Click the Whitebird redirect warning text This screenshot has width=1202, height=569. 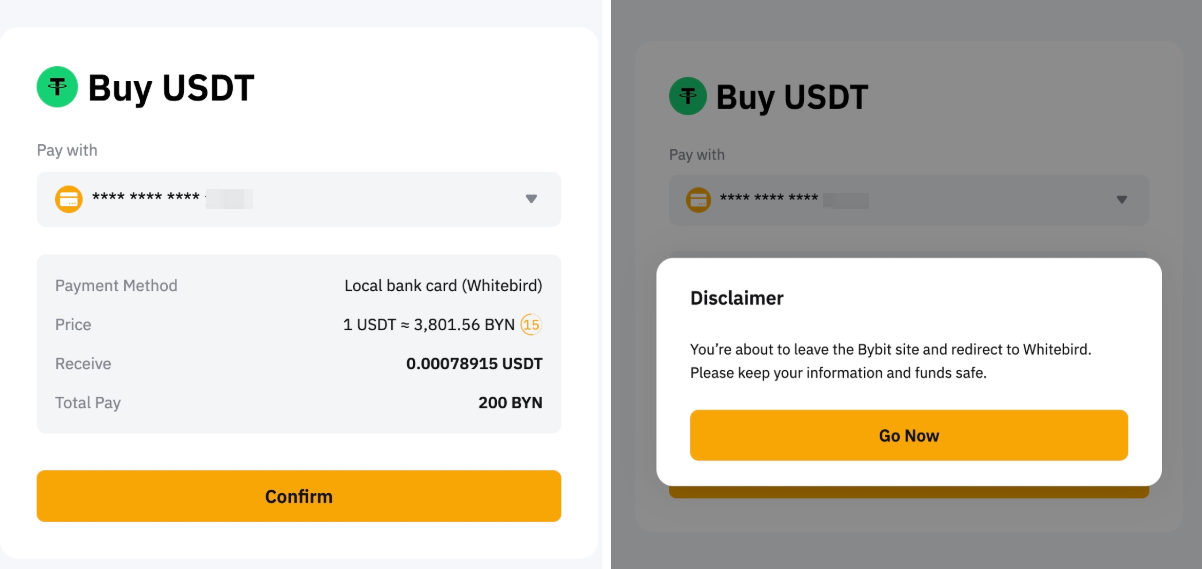tap(890, 361)
